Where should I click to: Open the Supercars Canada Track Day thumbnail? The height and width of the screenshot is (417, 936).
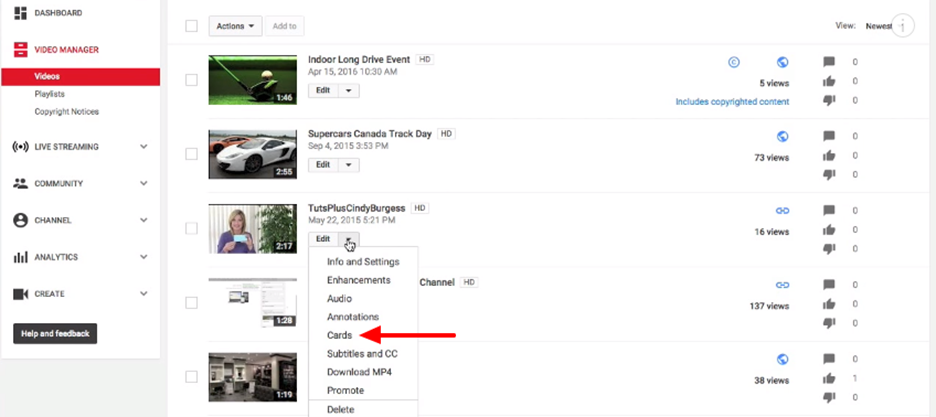[252, 154]
